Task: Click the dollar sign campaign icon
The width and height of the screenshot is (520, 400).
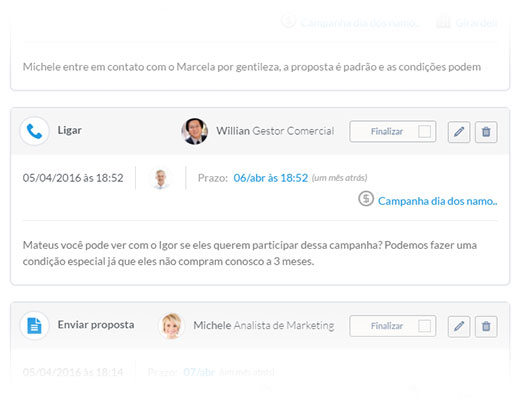Action: coord(366,199)
